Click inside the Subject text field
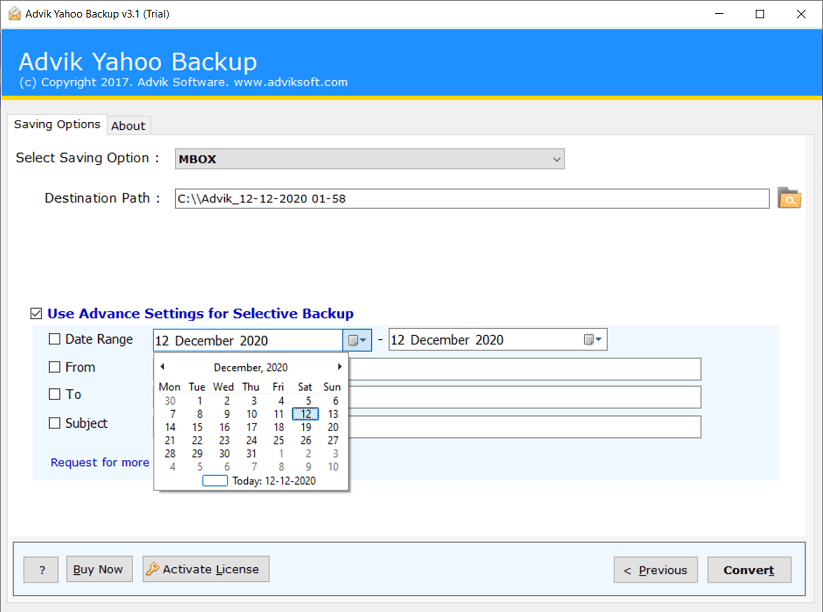The image size is (823, 612). (525, 427)
